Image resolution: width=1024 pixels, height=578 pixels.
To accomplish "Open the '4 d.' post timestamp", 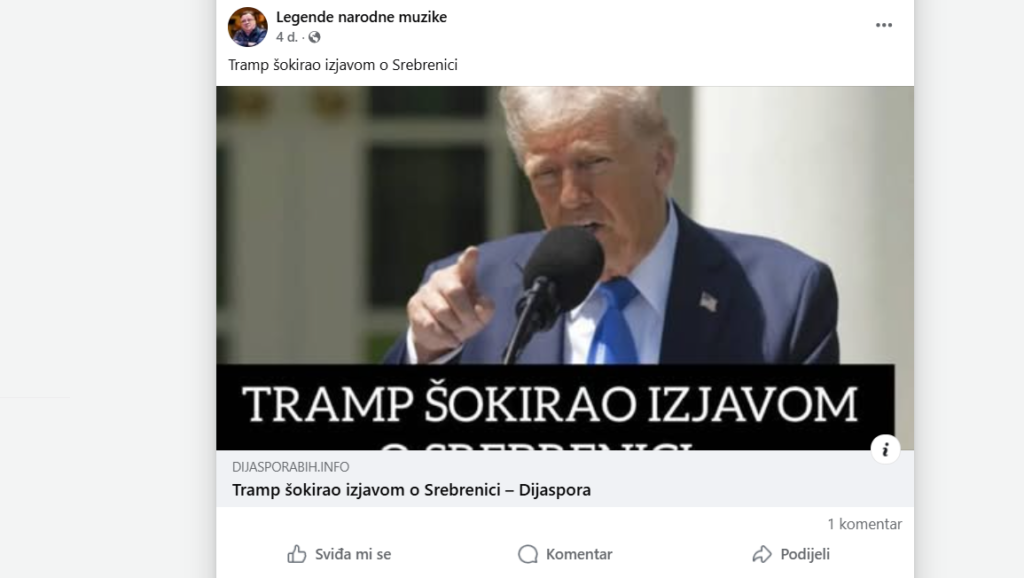I will [x=287, y=37].
